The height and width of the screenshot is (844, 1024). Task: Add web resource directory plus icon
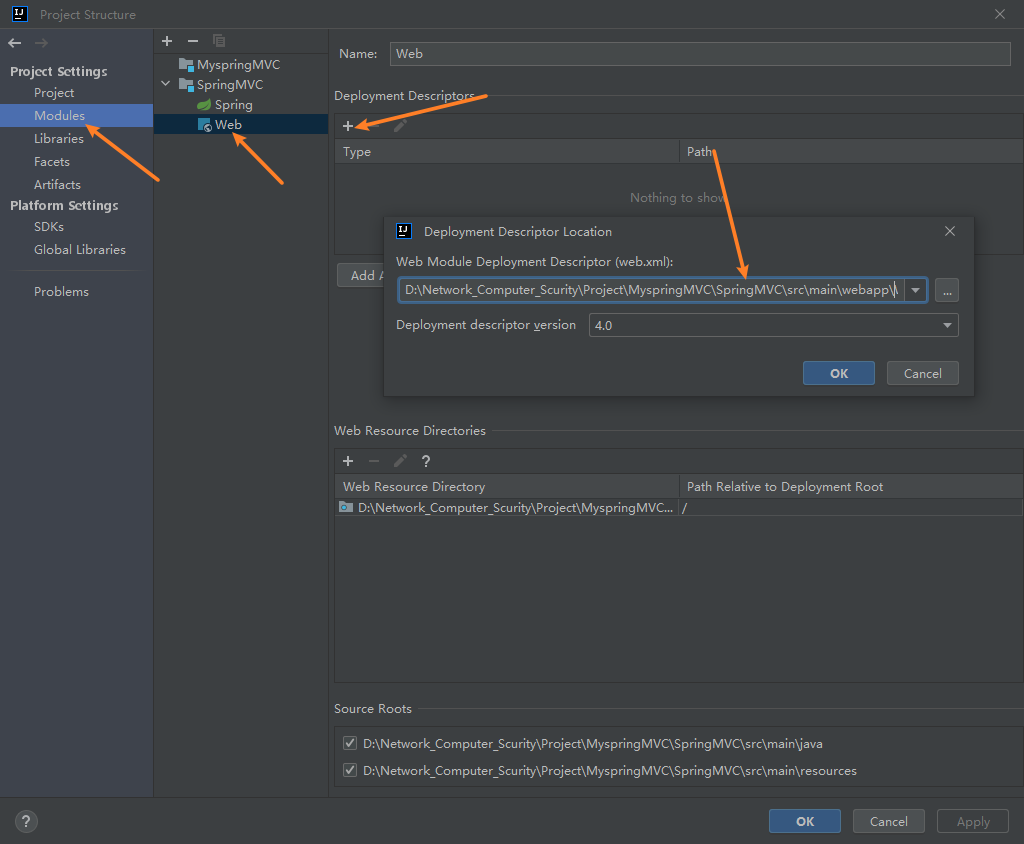(348, 461)
